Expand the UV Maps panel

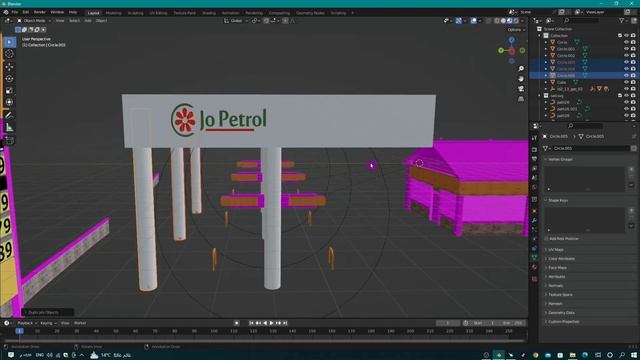click(x=556, y=249)
